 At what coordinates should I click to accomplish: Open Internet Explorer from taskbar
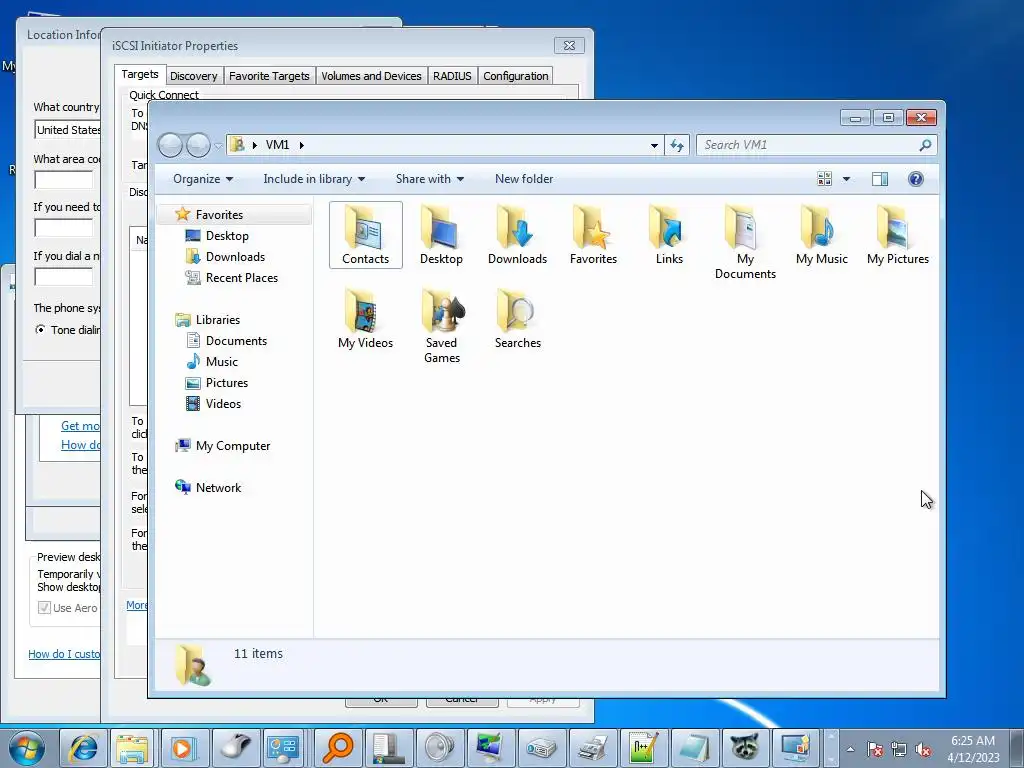point(83,748)
